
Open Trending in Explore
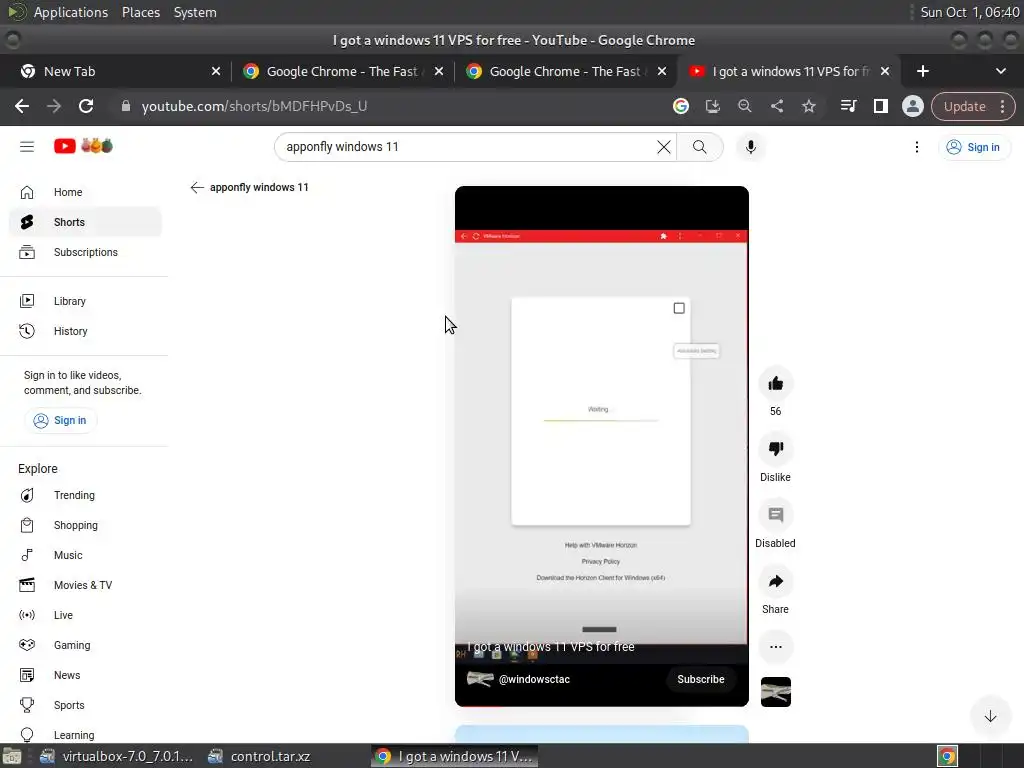point(85,495)
